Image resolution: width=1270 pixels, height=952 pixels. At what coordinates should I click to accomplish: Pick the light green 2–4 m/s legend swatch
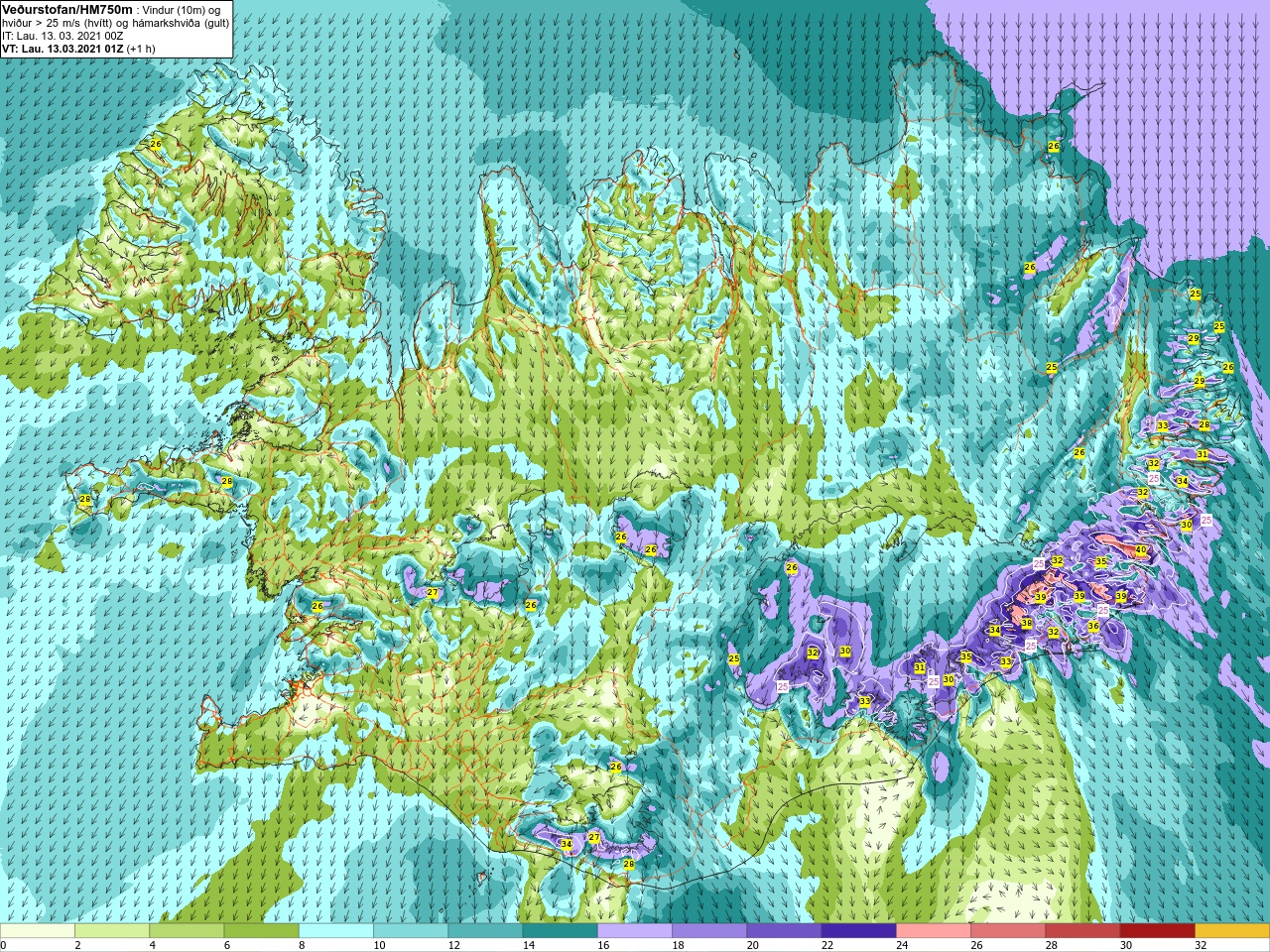[112, 931]
